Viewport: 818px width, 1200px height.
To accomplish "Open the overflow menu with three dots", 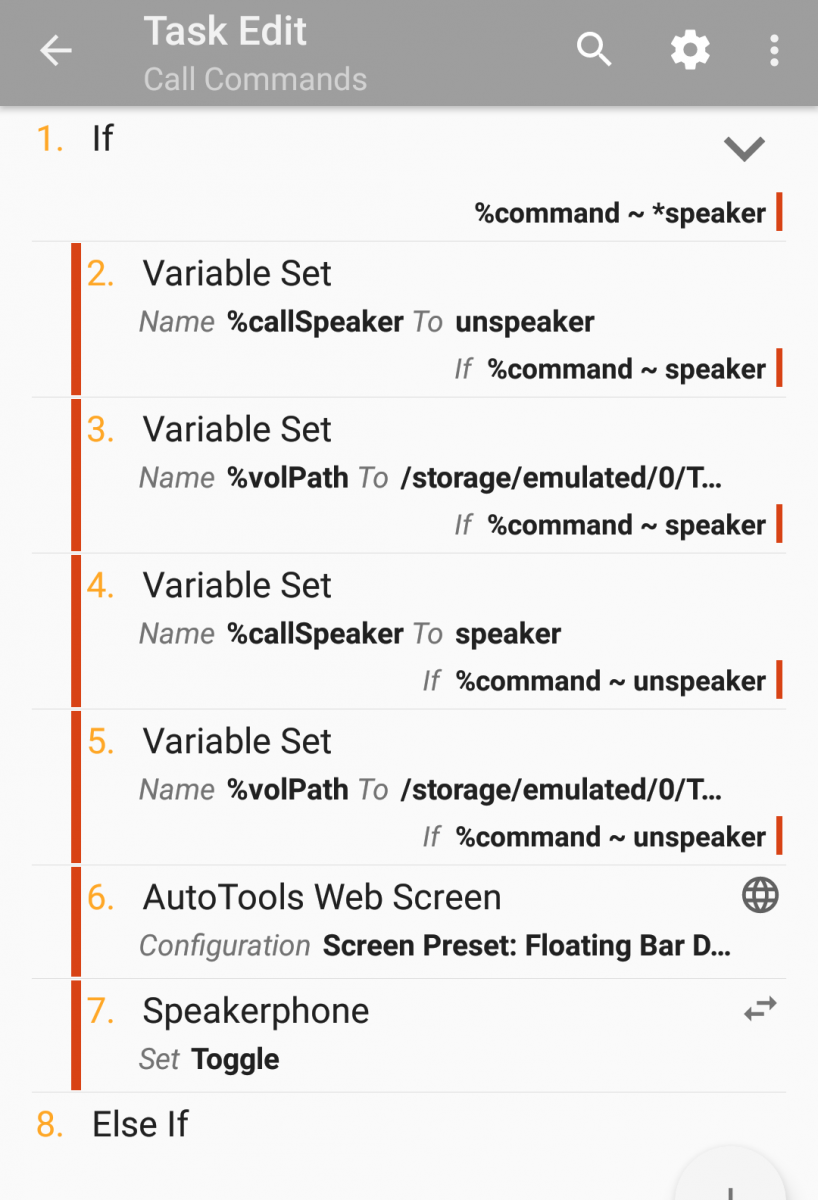I will tap(775, 49).
